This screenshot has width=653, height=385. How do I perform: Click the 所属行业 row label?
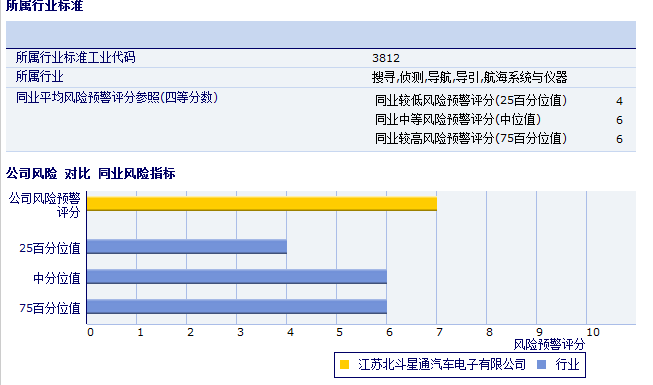tap(40, 76)
